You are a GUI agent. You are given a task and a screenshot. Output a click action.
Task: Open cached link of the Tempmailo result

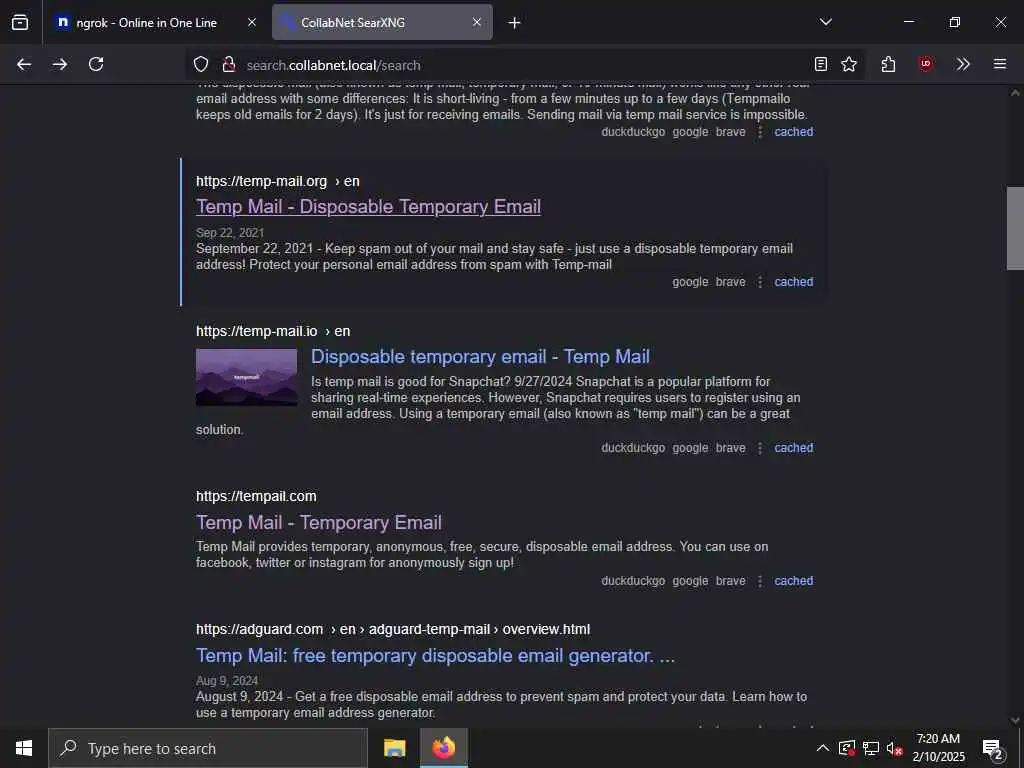point(793,131)
